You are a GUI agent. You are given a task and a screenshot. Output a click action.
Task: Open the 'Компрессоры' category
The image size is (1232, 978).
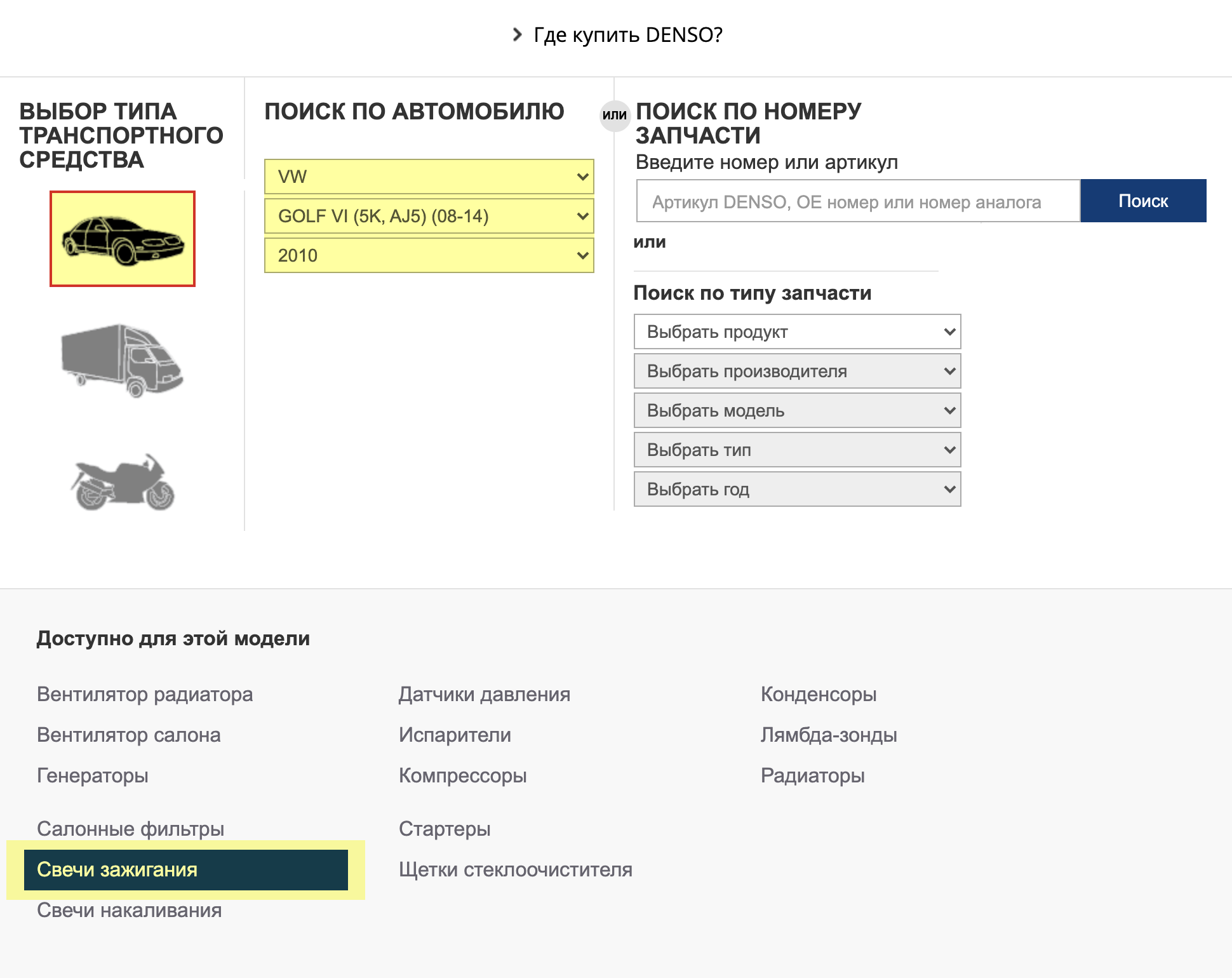tap(463, 775)
